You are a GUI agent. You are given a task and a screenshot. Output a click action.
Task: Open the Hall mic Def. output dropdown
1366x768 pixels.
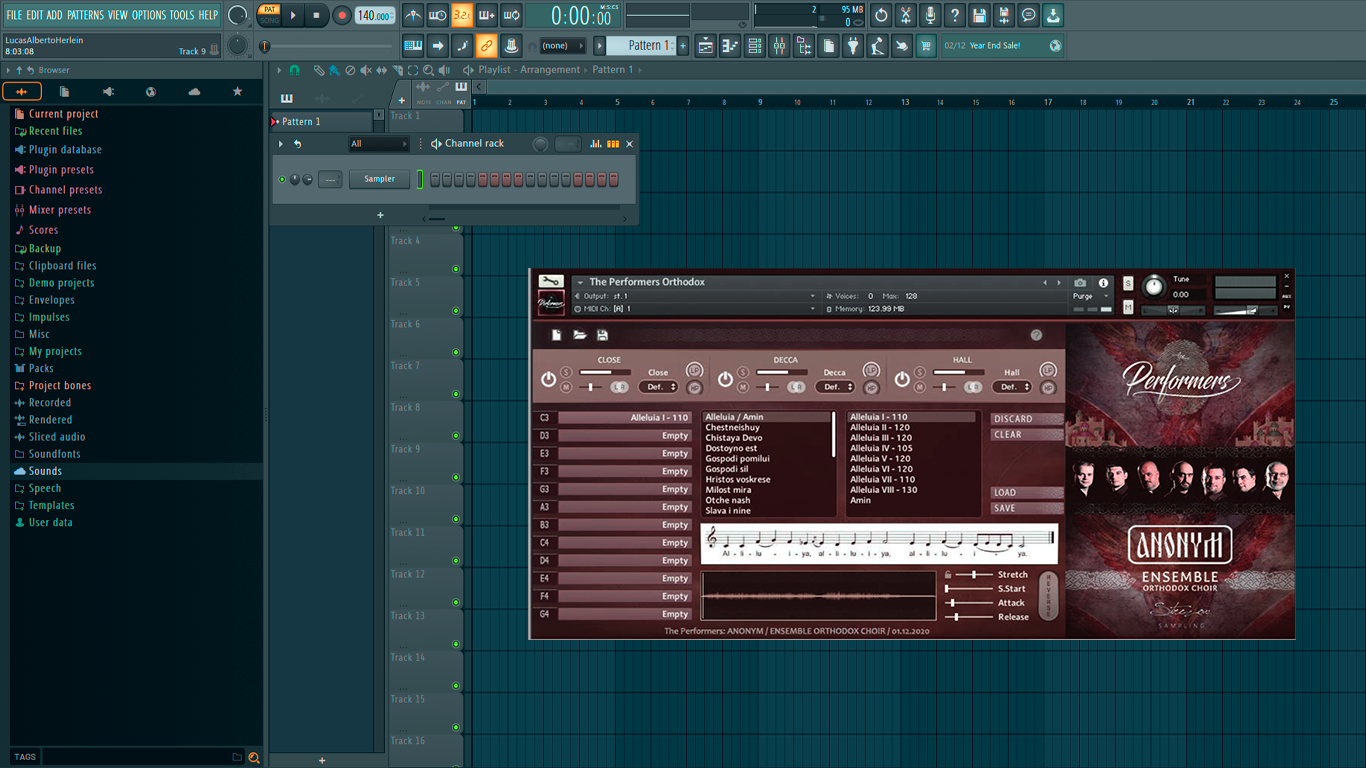coord(1012,387)
